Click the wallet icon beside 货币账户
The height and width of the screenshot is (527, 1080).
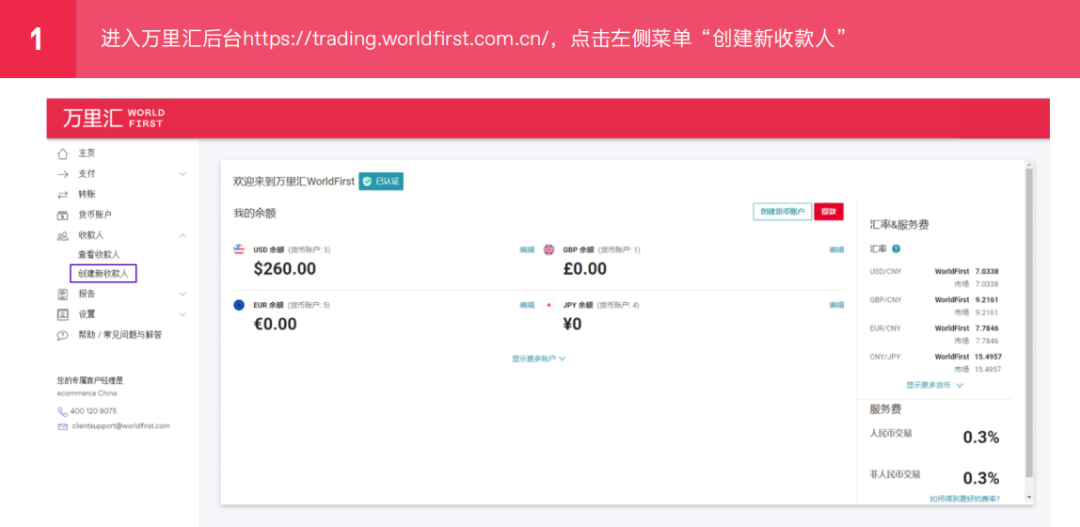[63, 215]
